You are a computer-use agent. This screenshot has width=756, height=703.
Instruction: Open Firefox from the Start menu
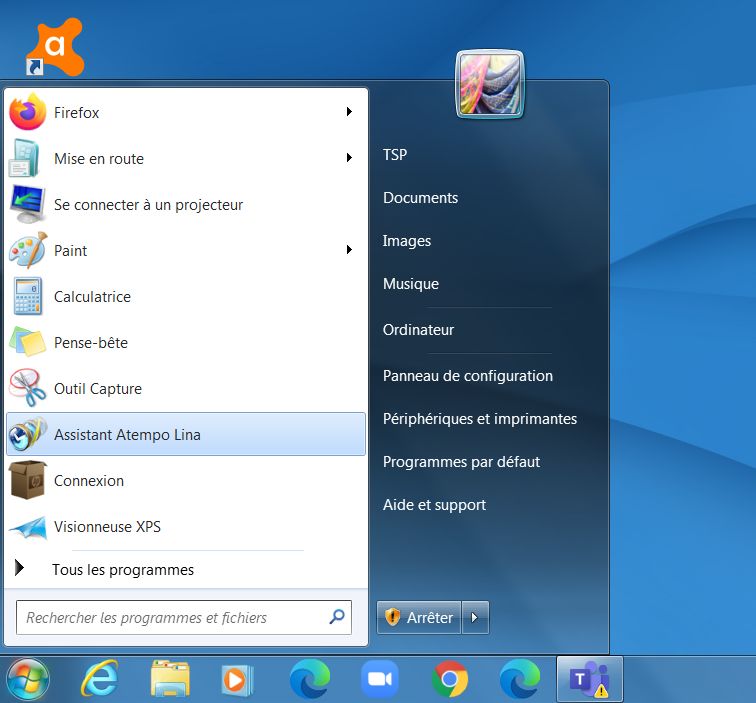pyautogui.click(x=186, y=112)
